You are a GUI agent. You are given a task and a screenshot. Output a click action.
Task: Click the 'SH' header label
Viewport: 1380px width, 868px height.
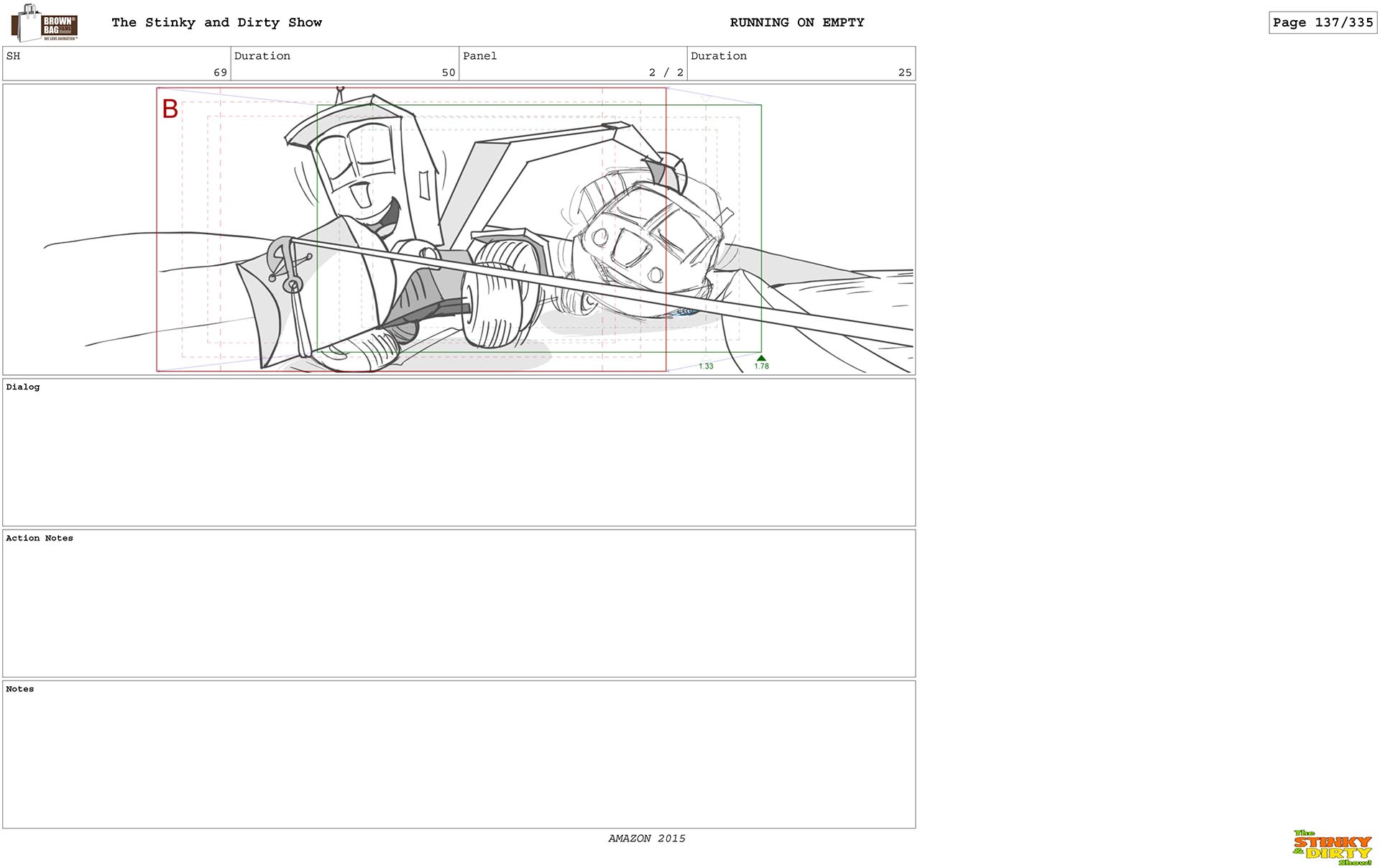click(13, 56)
